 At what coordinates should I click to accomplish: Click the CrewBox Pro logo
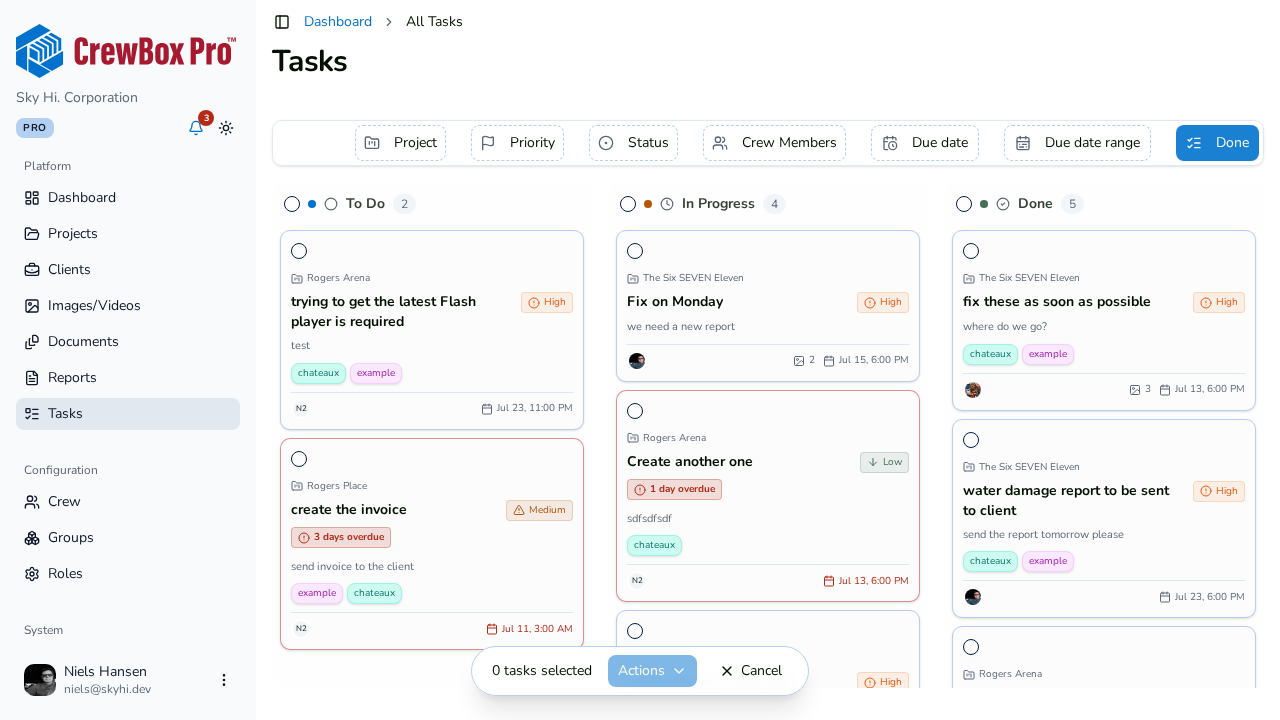[126, 51]
